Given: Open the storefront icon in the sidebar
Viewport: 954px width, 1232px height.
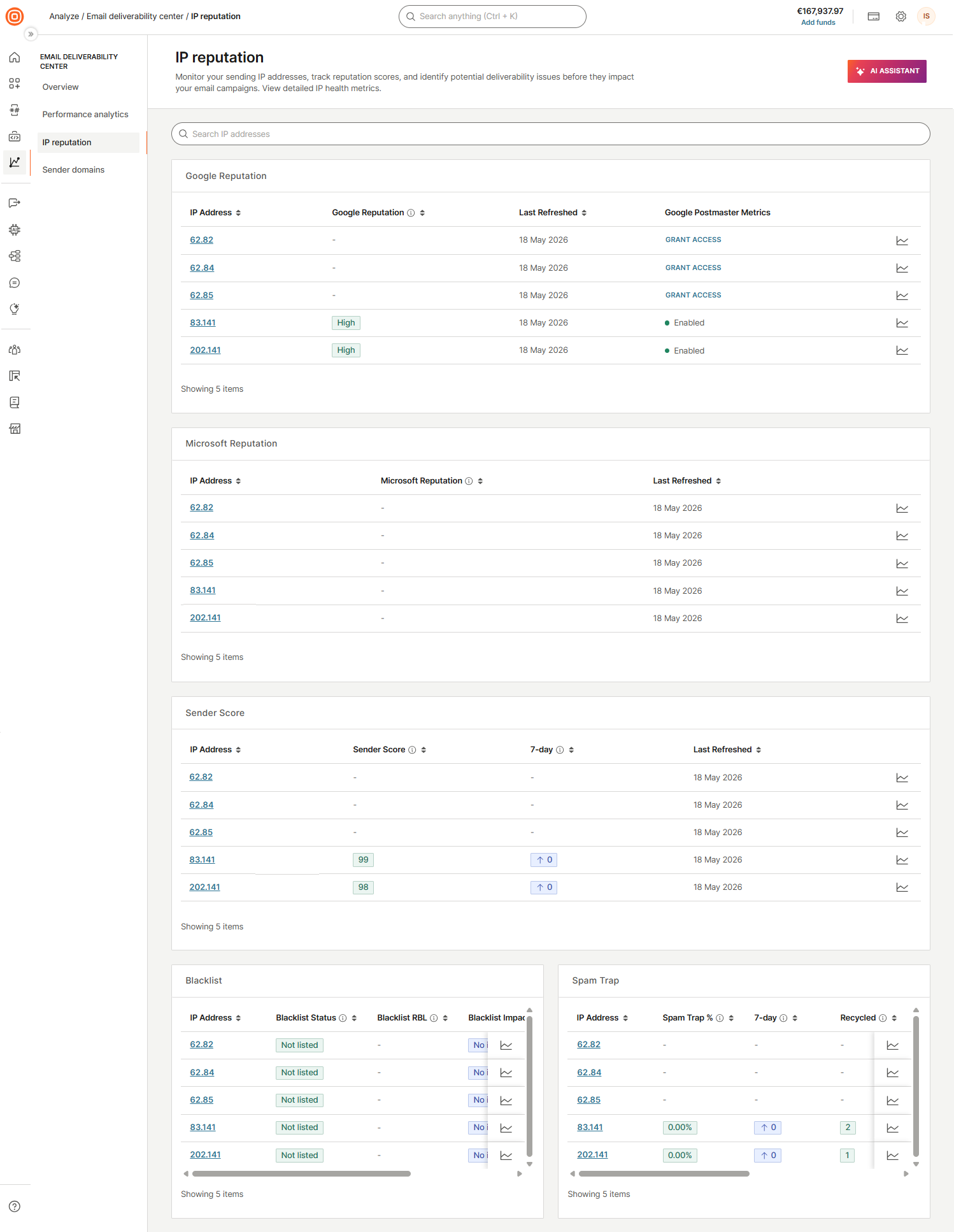Looking at the screenshot, I should point(15,429).
